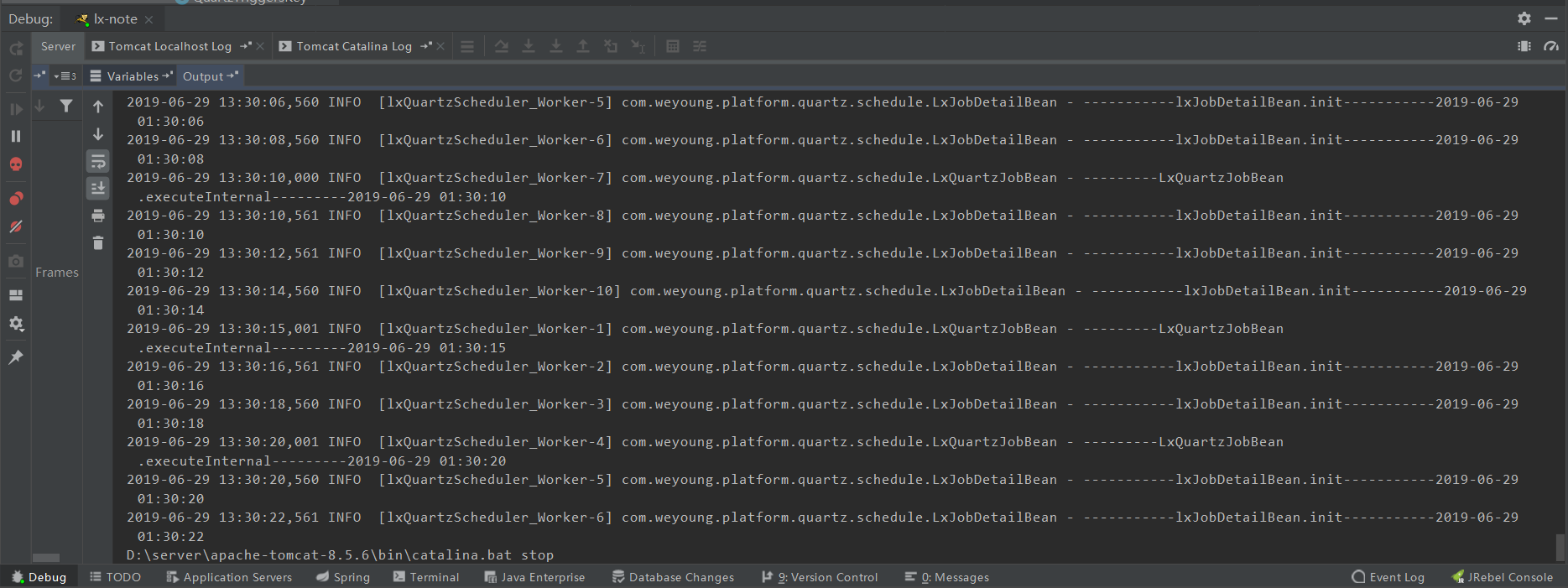The image size is (1568, 588).
Task: Click the Frames panel label
Action: (x=57, y=273)
